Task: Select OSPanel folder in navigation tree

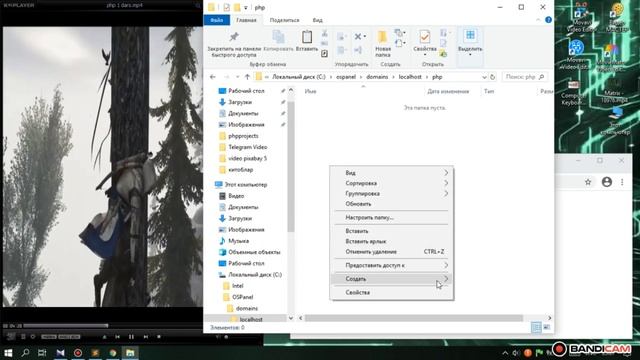Action: [x=242, y=297]
